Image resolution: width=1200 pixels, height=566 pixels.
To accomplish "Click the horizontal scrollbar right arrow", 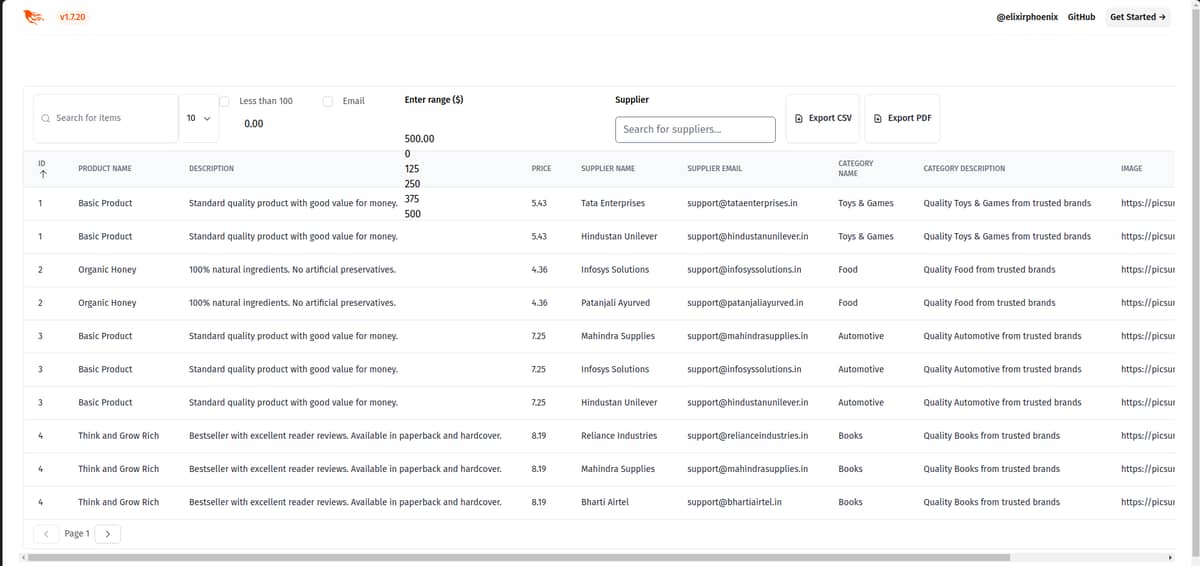I will 1169,557.
